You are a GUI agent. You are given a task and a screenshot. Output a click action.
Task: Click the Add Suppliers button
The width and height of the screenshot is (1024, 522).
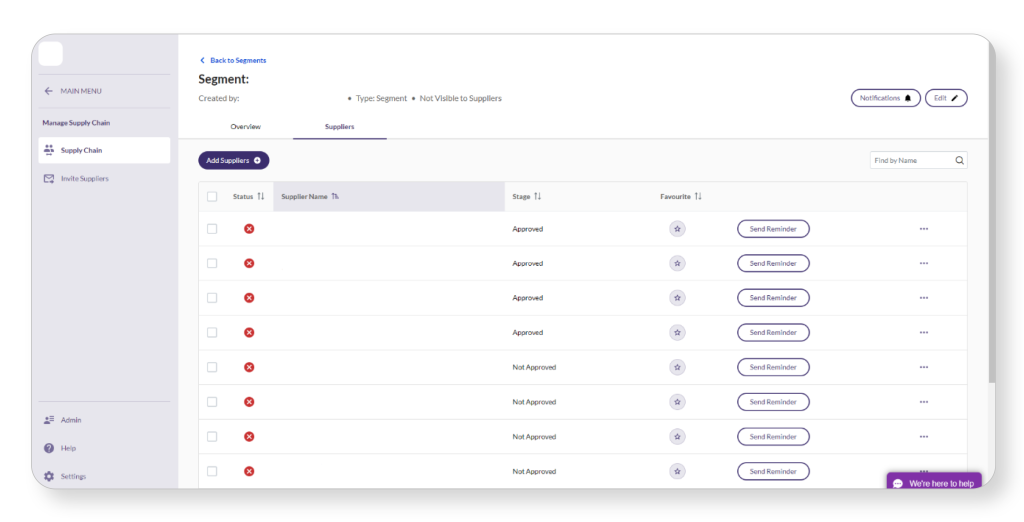pyautogui.click(x=233, y=160)
